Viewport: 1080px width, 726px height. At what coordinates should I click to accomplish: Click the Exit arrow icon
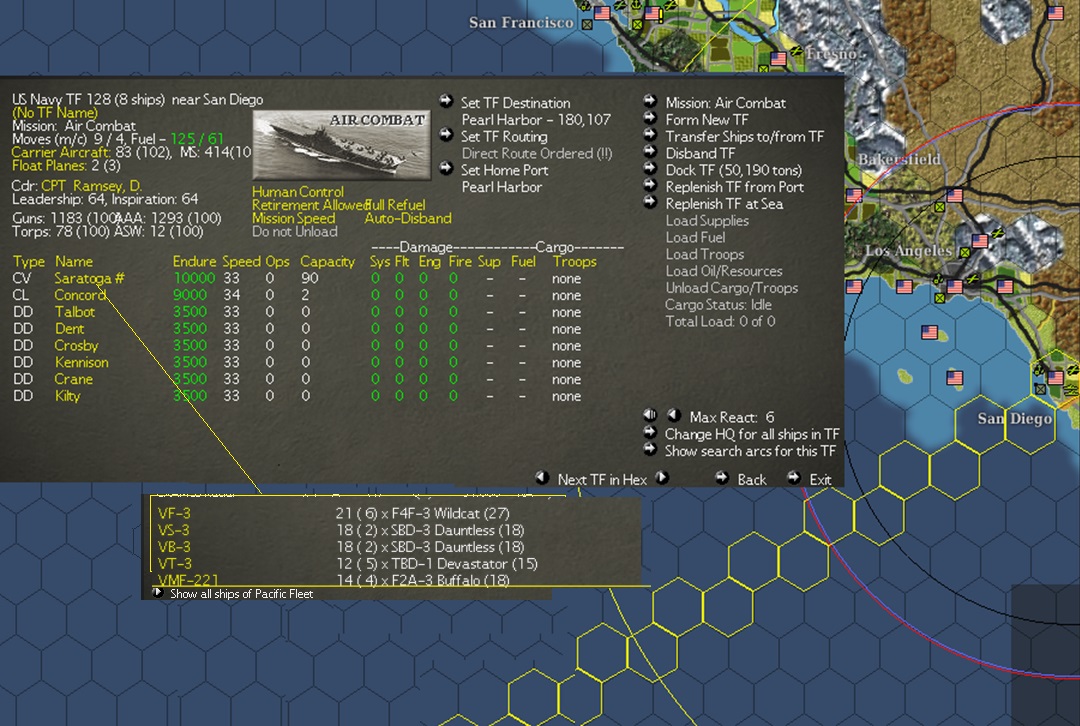click(794, 477)
